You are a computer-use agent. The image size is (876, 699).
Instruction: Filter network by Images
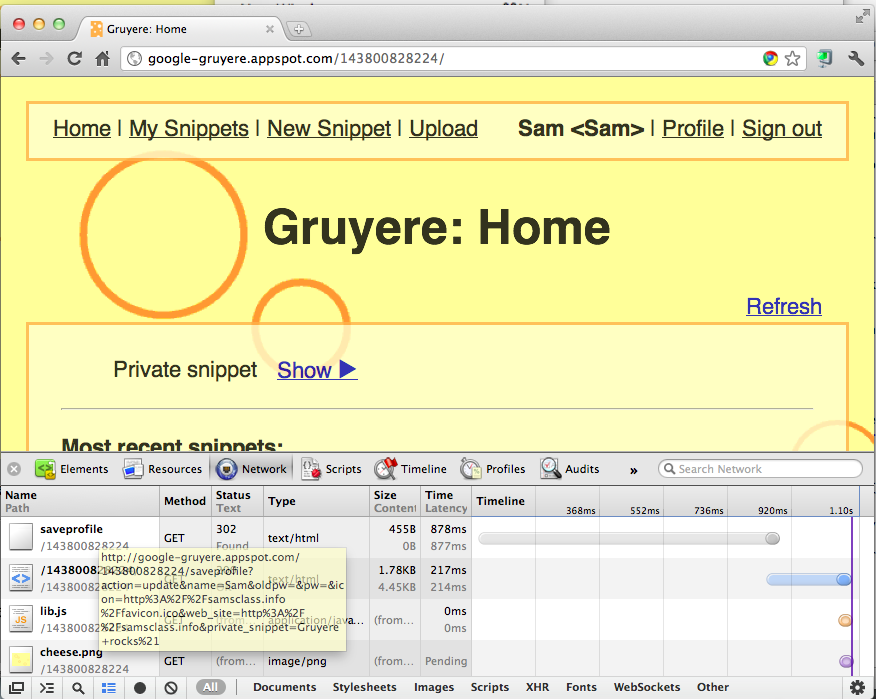click(434, 687)
